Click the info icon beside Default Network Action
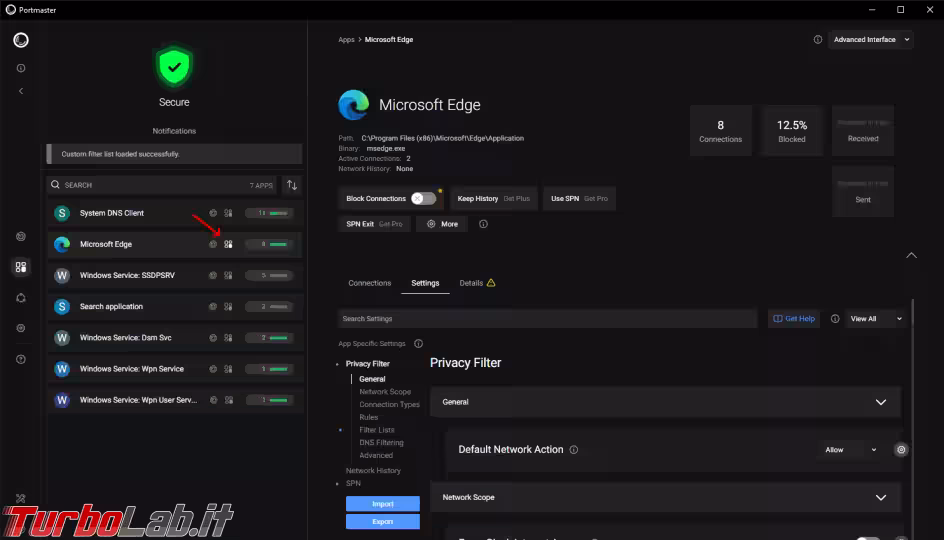The width and height of the screenshot is (944, 540). click(574, 450)
